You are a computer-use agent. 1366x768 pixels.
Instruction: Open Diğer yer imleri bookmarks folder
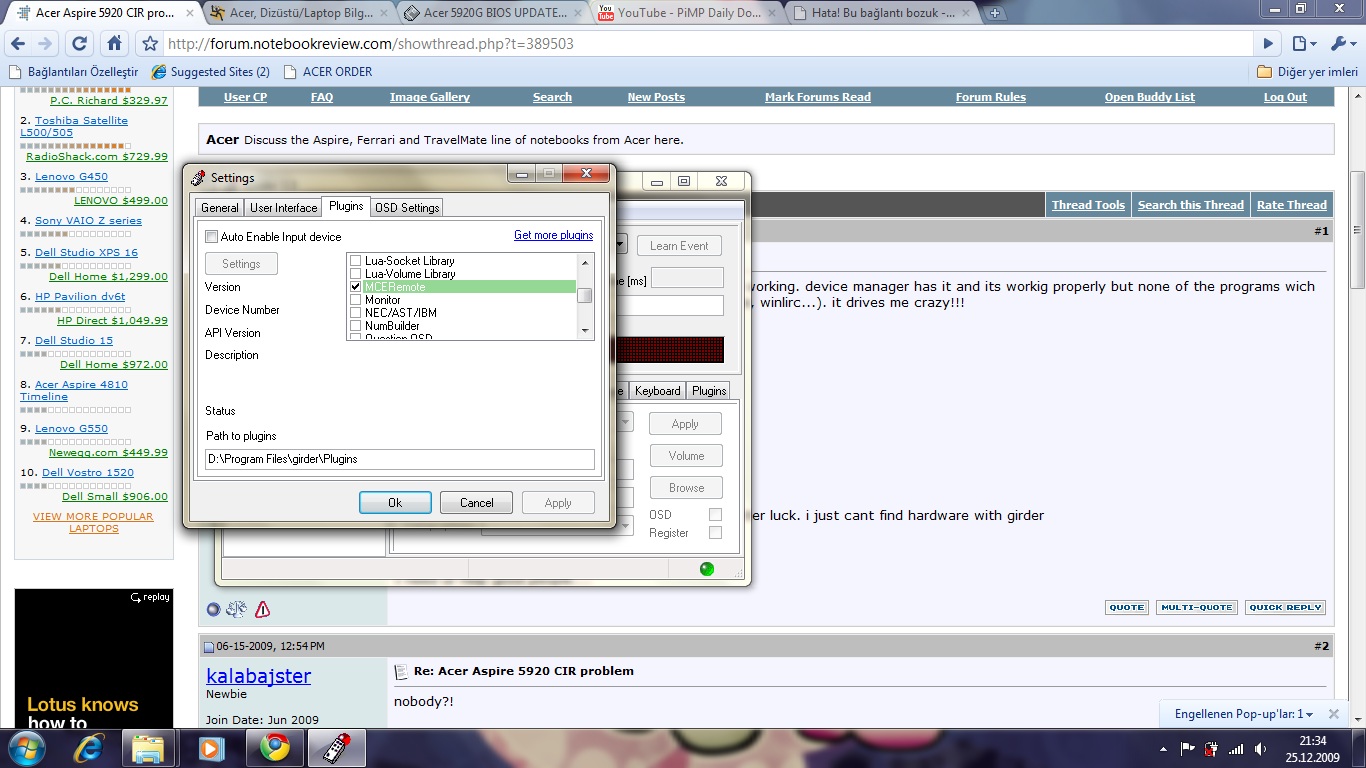click(x=1307, y=72)
